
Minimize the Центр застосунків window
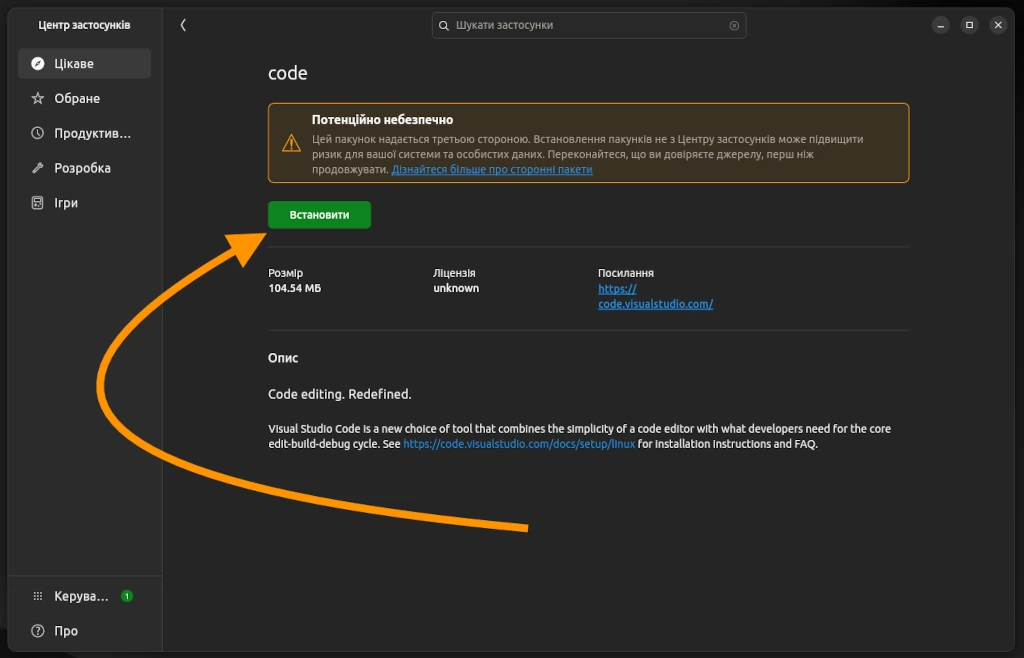(x=940, y=25)
